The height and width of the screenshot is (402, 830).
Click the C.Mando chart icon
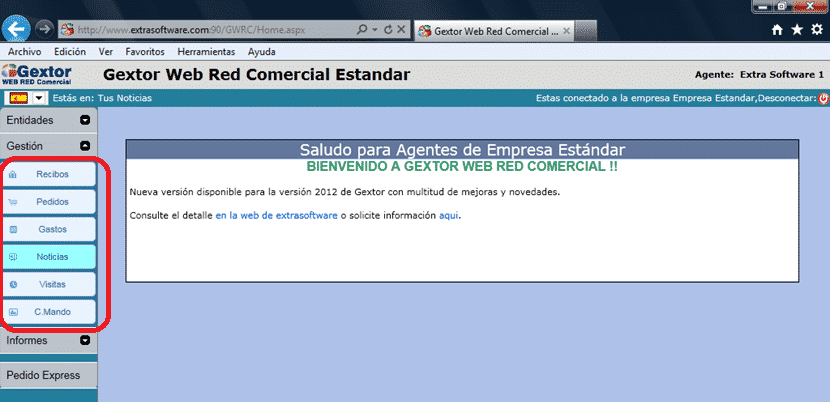[x=13, y=312]
